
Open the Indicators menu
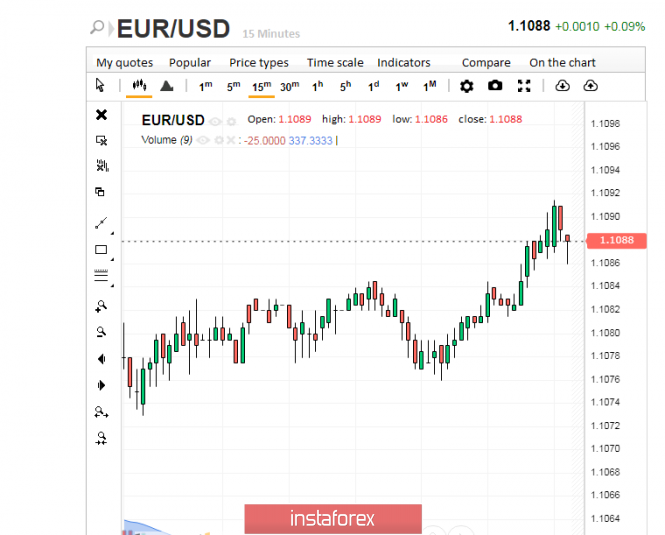point(403,63)
